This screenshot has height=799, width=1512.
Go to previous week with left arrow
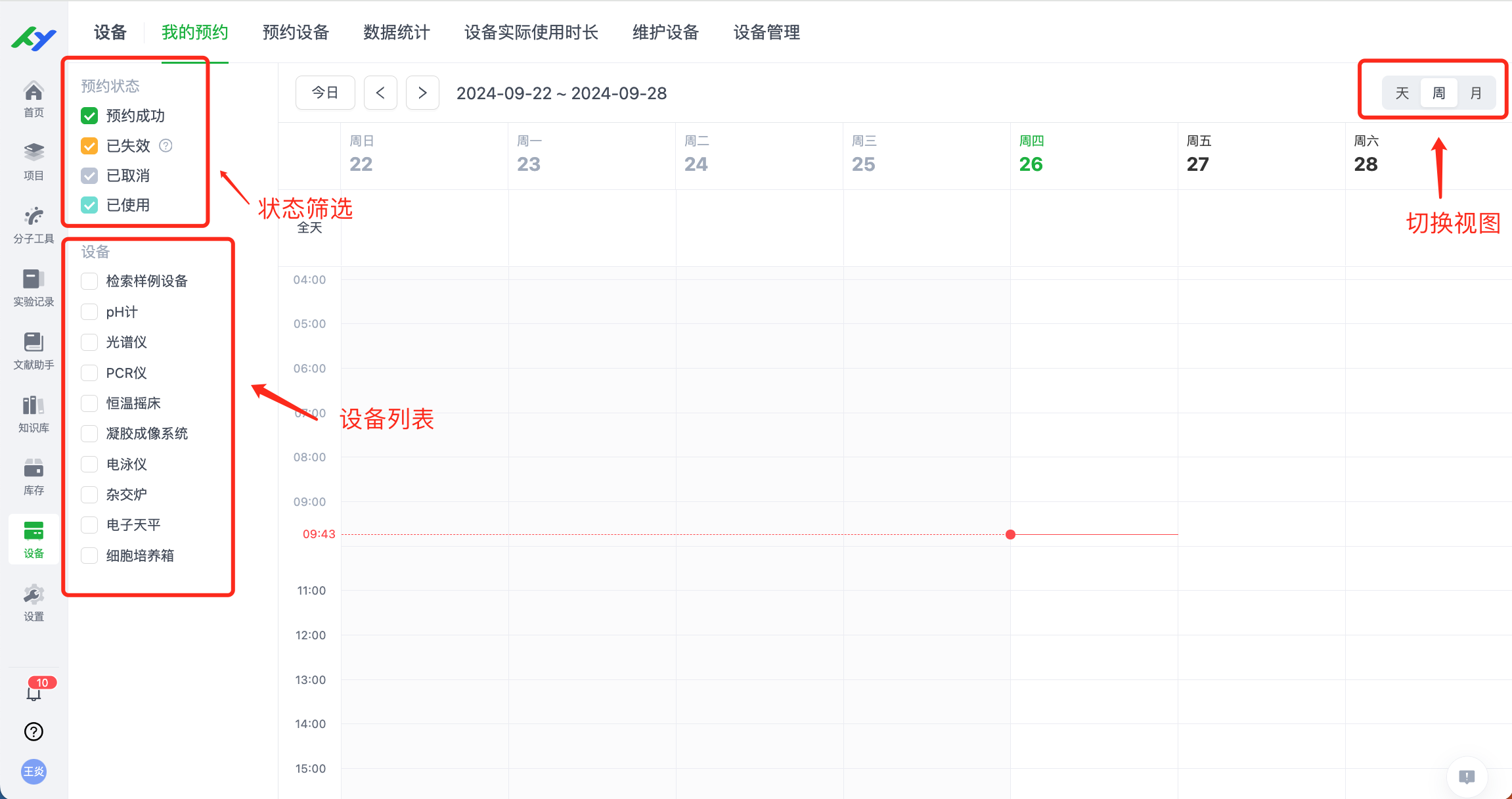(380, 93)
